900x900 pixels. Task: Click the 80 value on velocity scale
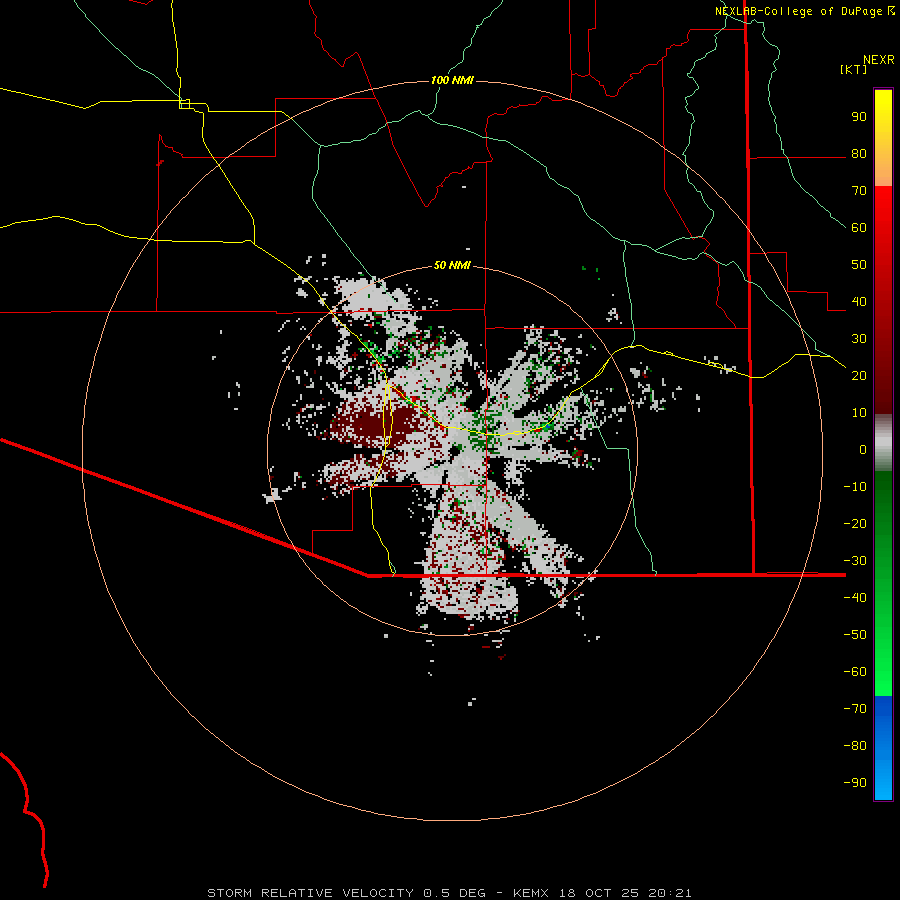click(859, 153)
